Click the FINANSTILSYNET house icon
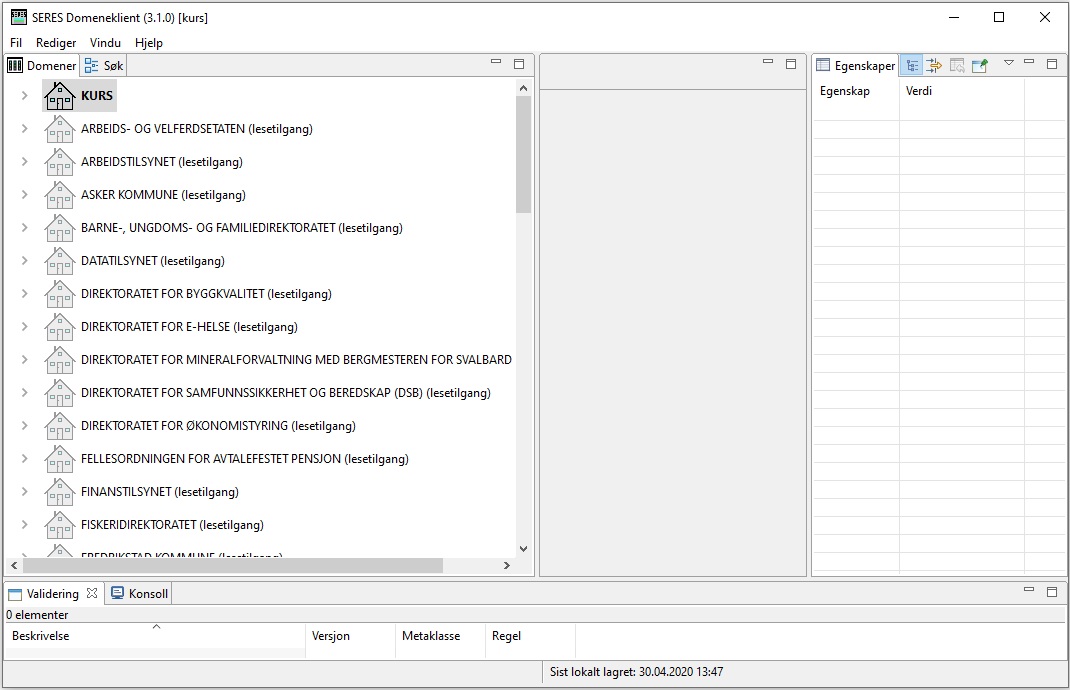 (x=59, y=491)
